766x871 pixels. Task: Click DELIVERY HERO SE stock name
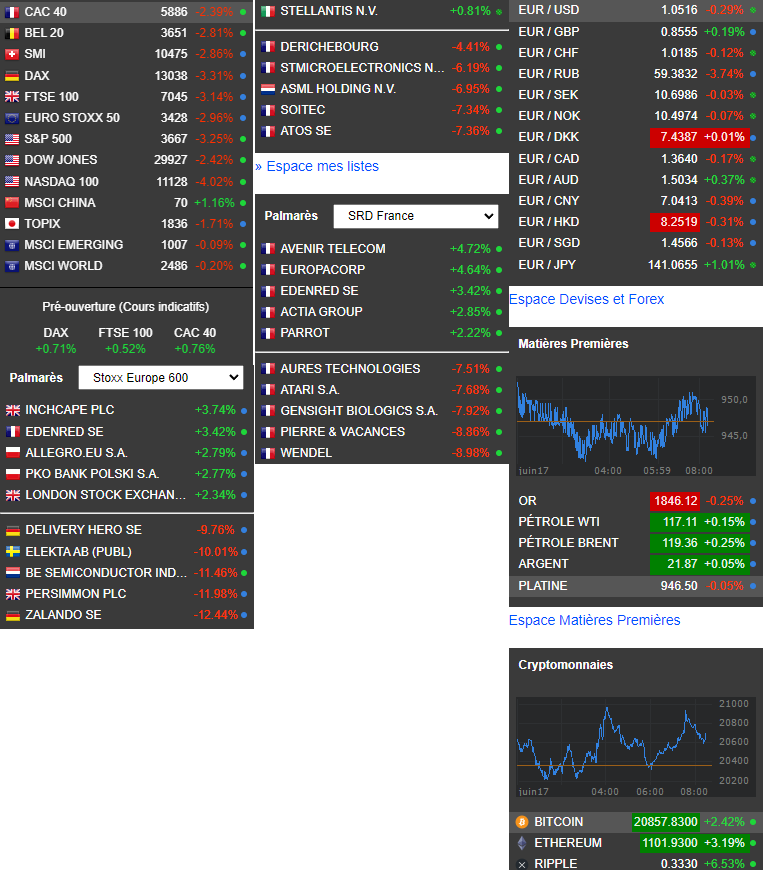point(84,530)
